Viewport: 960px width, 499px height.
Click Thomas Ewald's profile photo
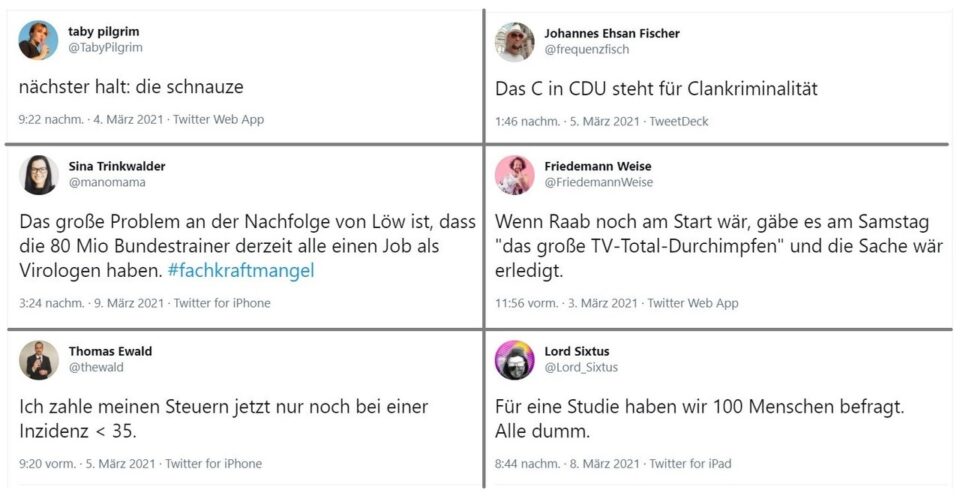click(x=39, y=360)
